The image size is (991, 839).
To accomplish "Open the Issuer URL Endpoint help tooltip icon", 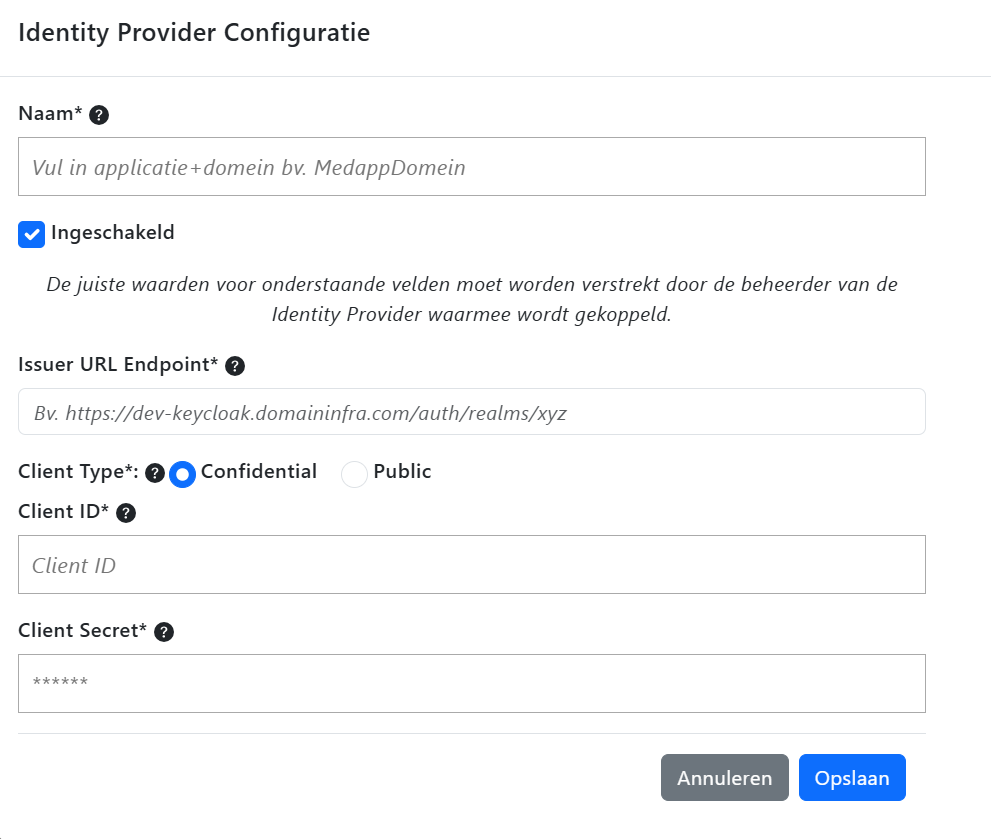I will coord(235,366).
